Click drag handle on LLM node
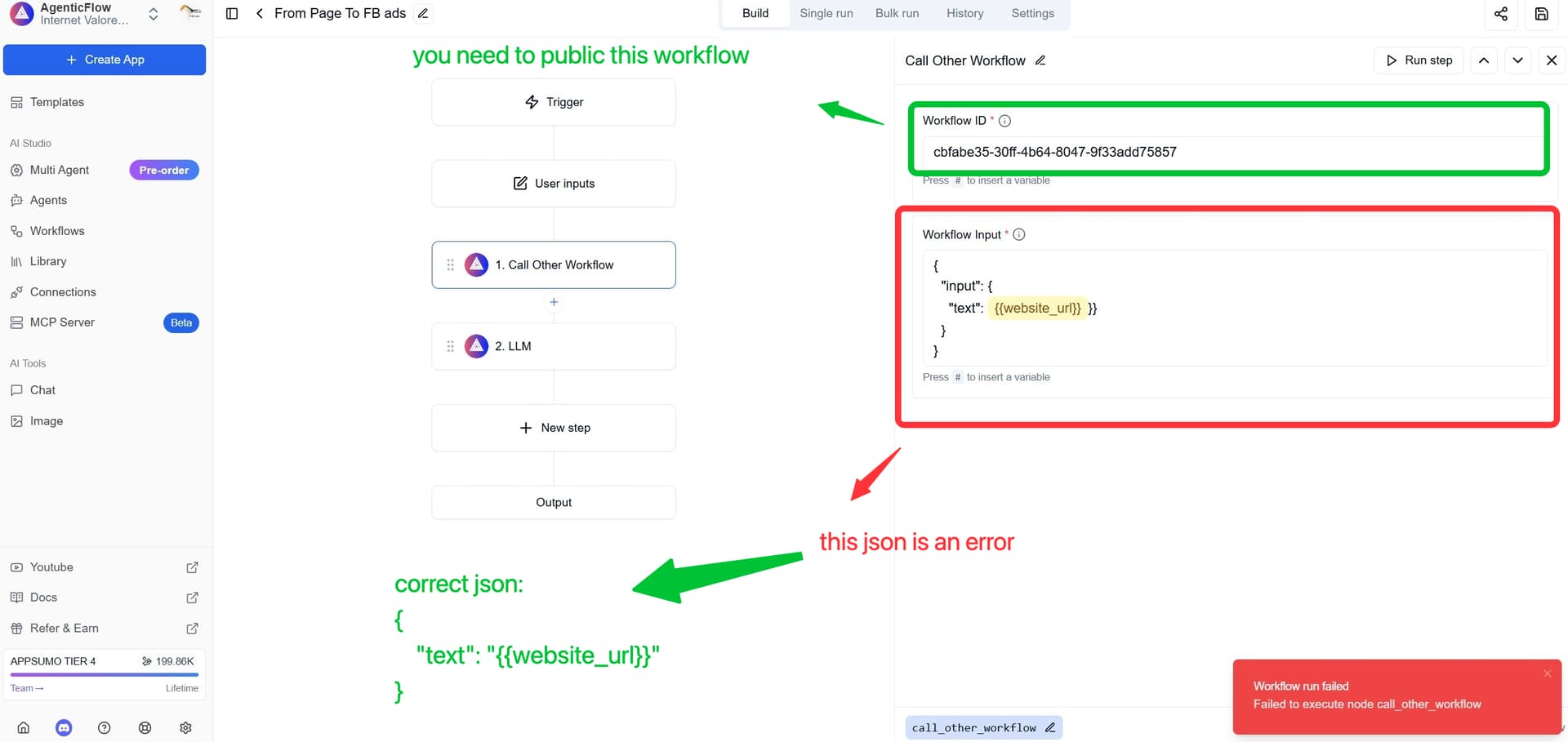 (x=450, y=346)
